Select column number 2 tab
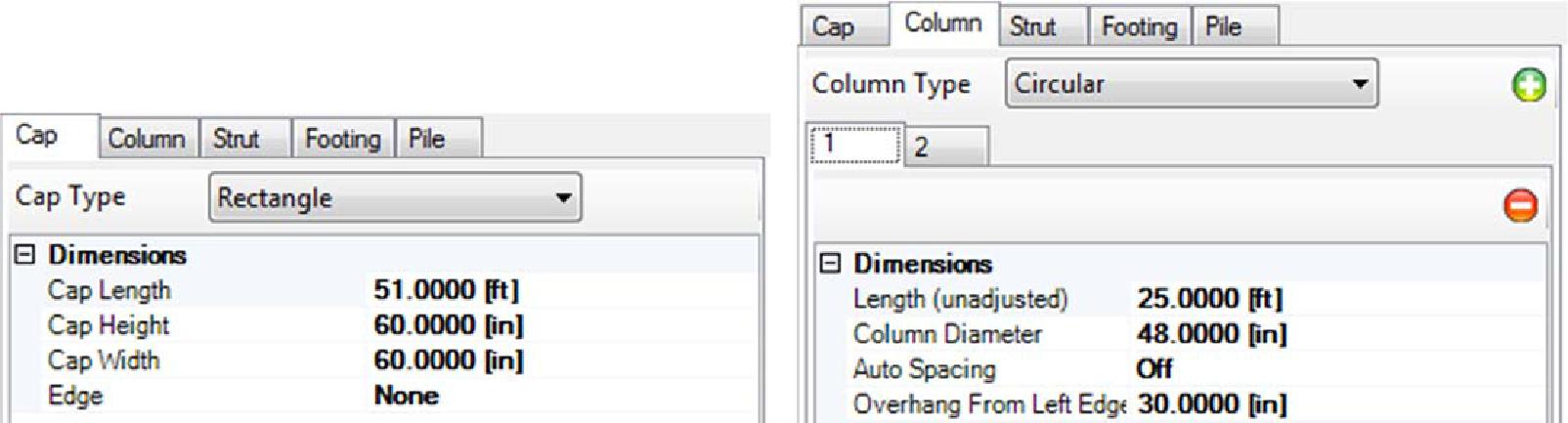Viewport: 1568px width, 423px height. coord(946,147)
